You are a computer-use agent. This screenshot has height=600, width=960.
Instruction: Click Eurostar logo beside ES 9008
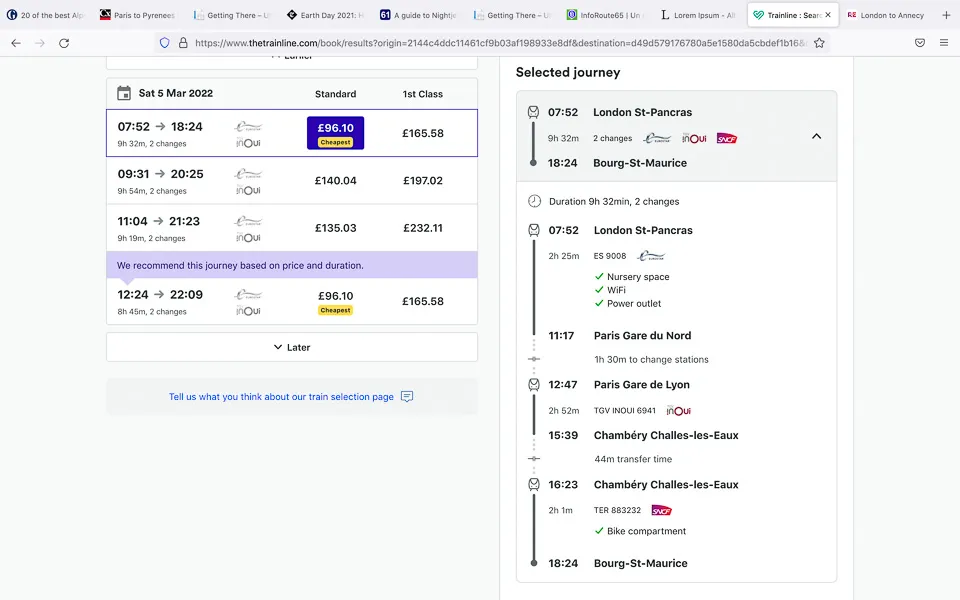[x=651, y=256]
